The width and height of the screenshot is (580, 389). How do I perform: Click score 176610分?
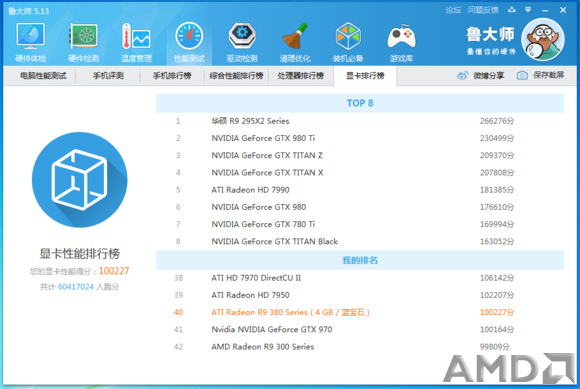click(497, 207)
